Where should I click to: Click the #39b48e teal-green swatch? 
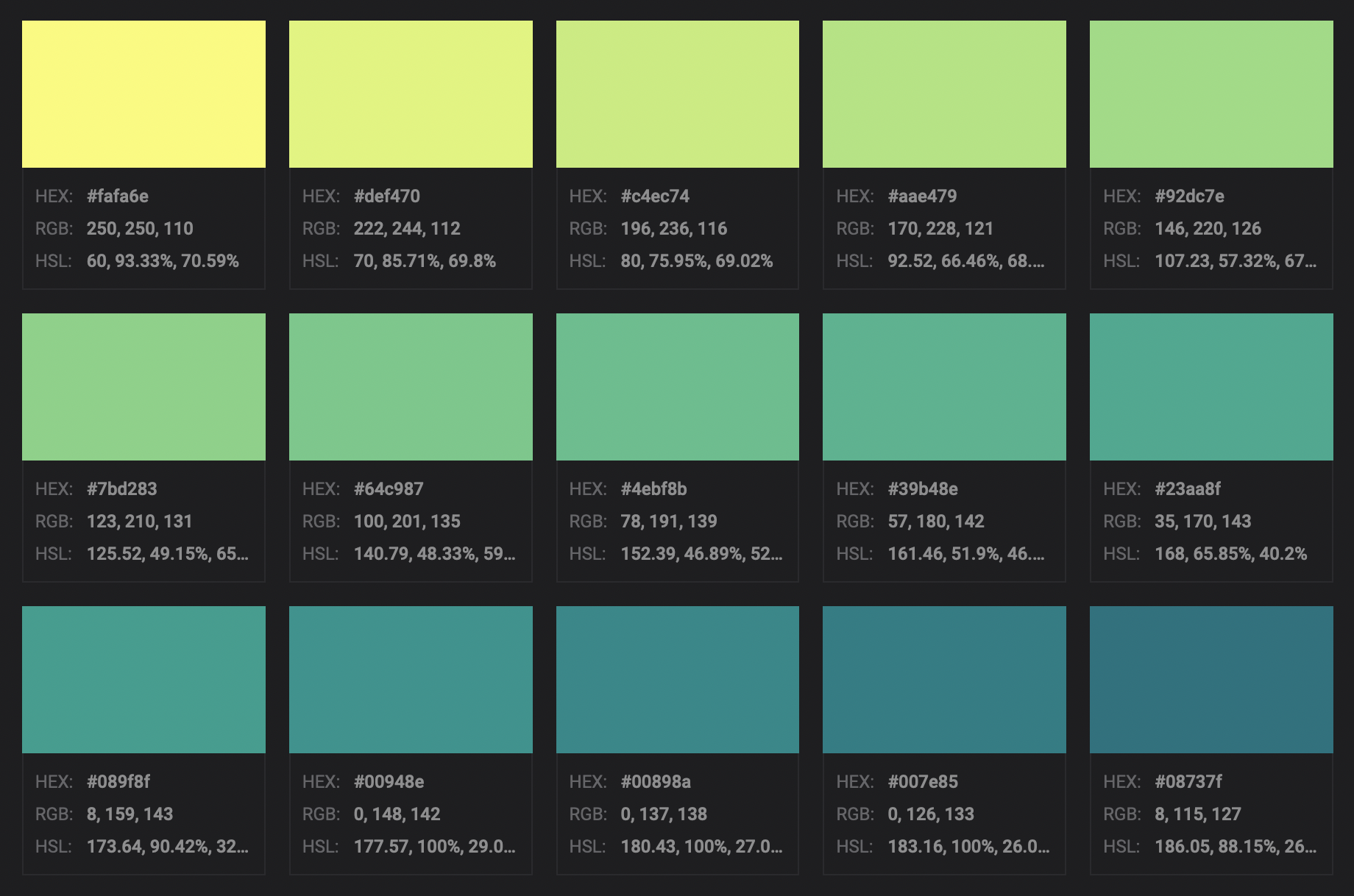pos(944,387)
